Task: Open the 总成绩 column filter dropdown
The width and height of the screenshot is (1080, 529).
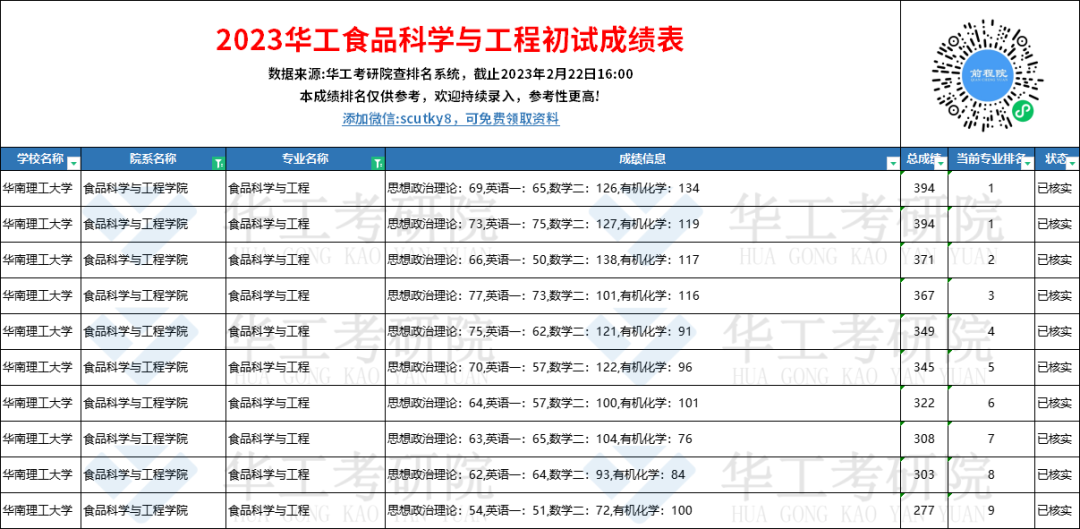Action: point(940,163)
